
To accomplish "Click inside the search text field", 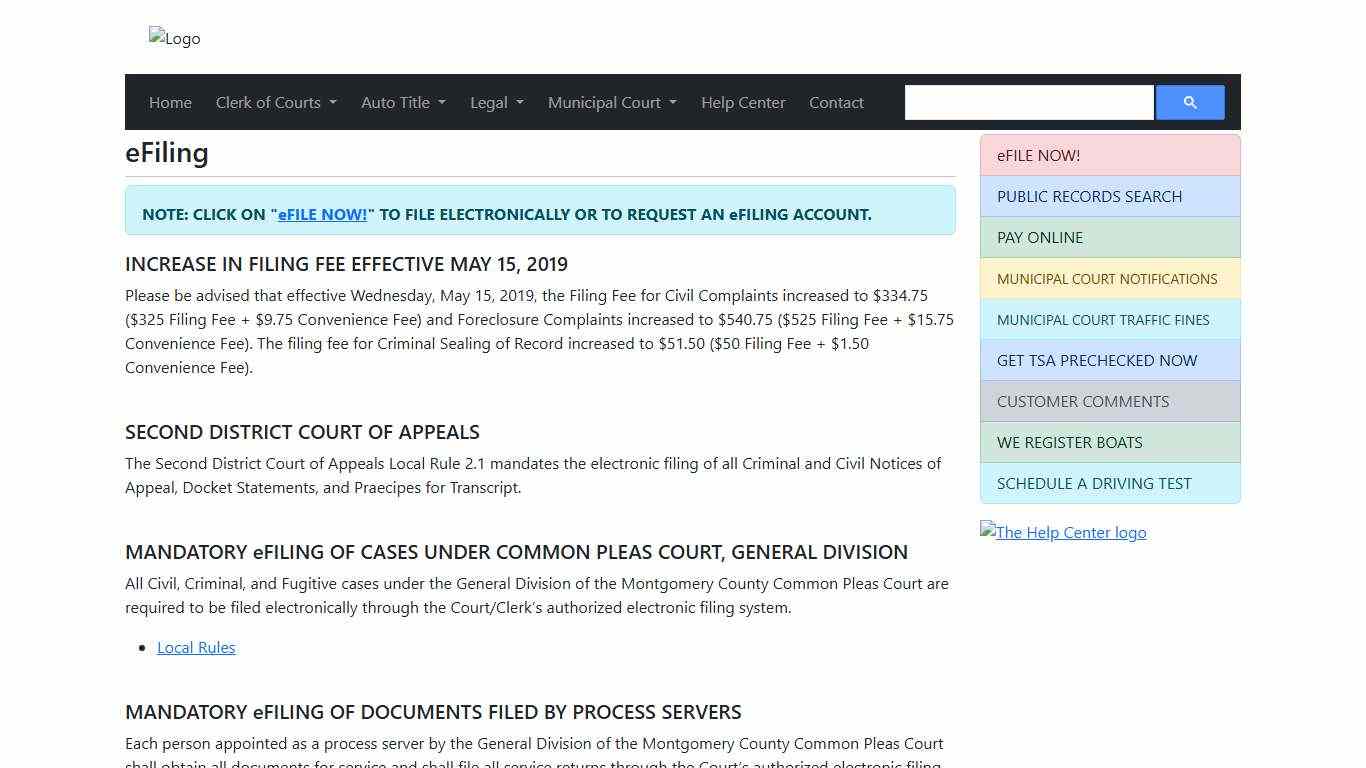I will click(x=1028, y=102).
